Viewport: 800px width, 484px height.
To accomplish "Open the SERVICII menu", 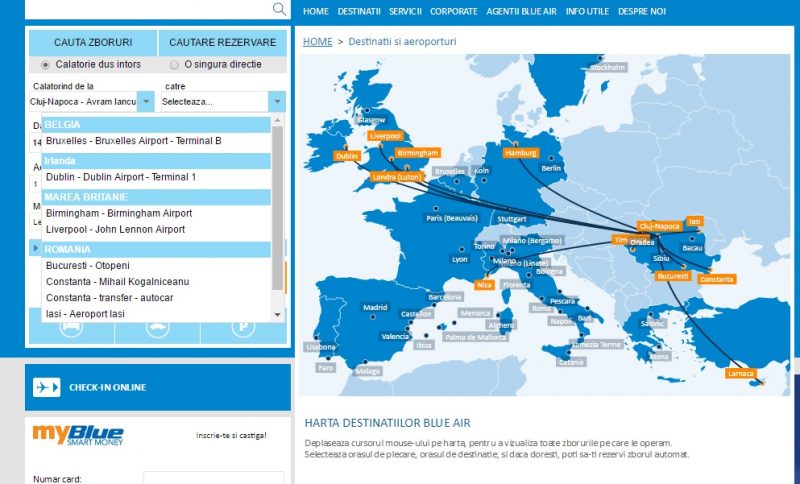I will pos(405,11).
